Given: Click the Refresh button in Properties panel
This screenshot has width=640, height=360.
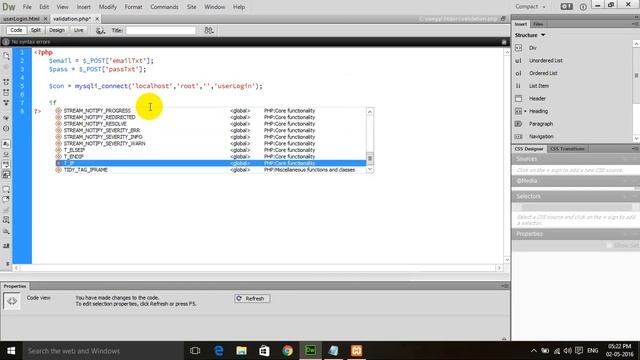Looking at the screenshot, I should pos(252,298).
